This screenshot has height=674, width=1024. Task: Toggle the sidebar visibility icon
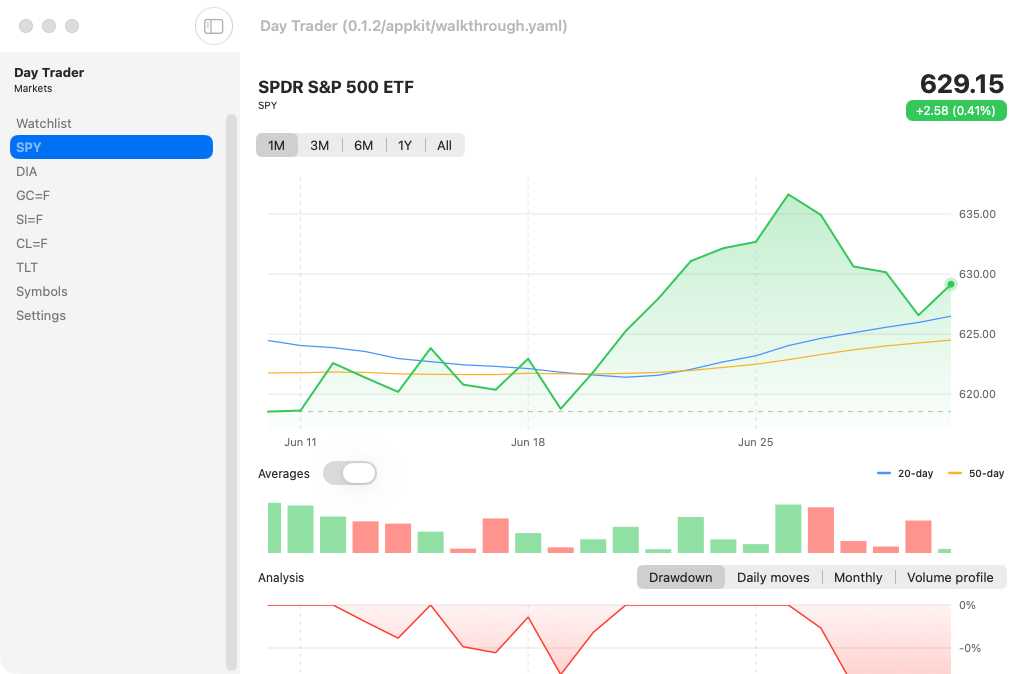point(214,26)
